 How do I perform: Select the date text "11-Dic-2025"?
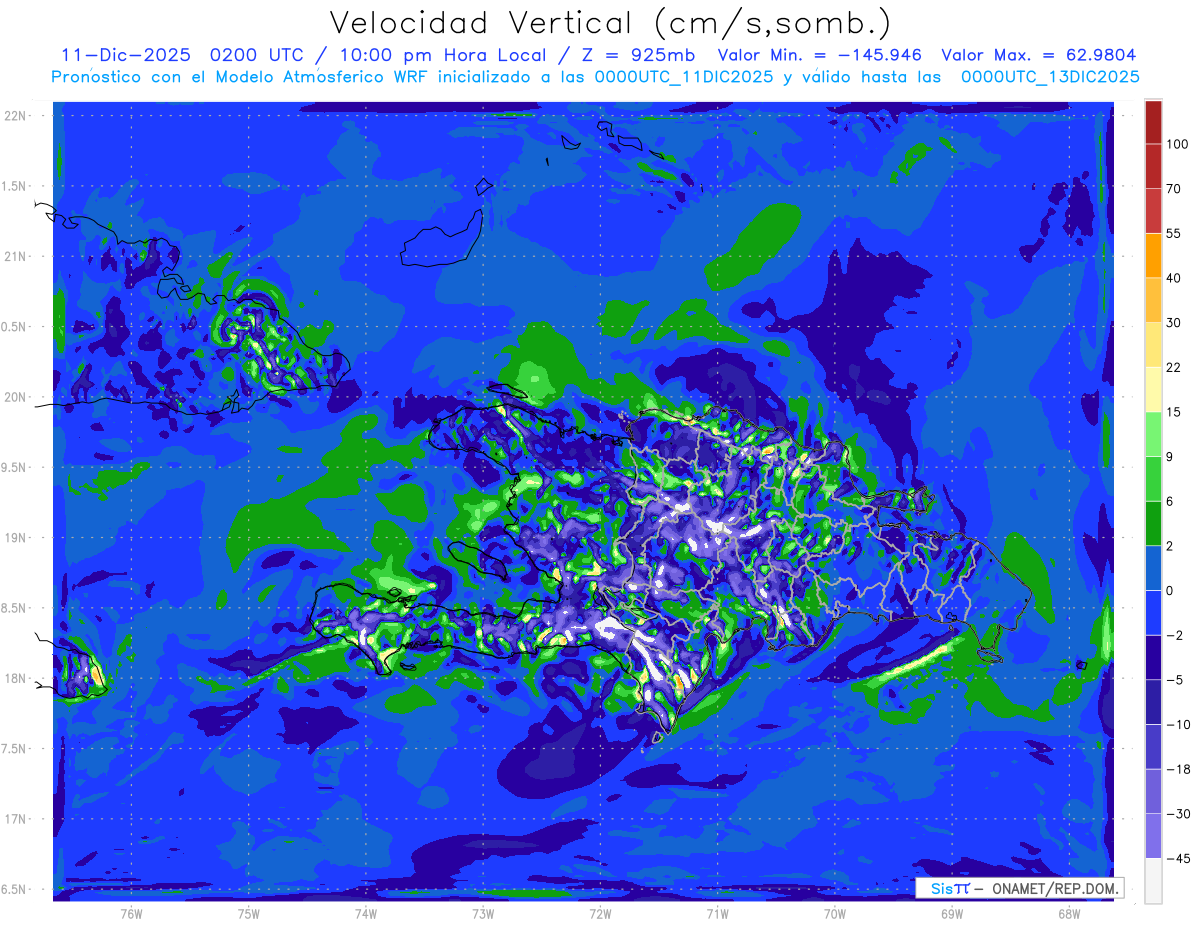click(x=124, y=55)
